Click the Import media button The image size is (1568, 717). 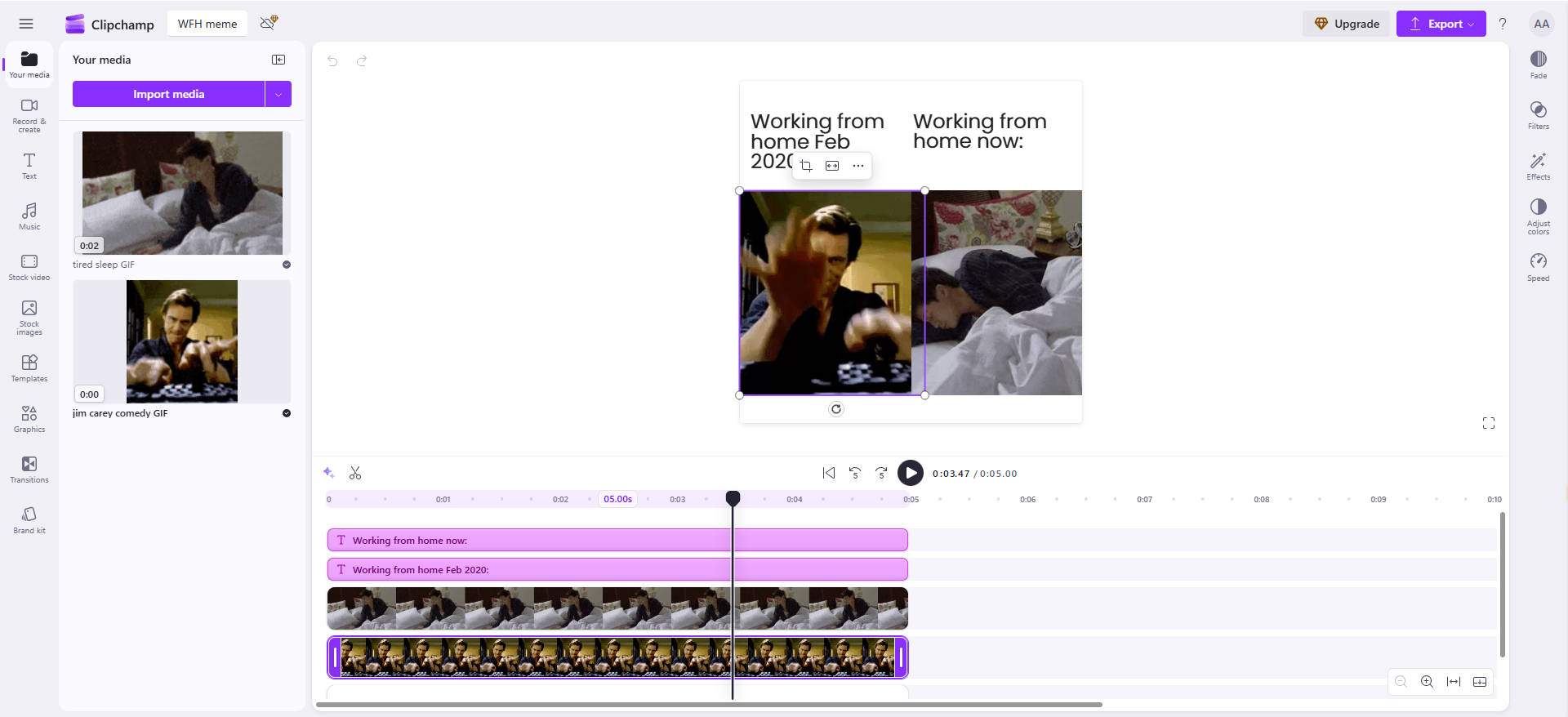point(168,94)
